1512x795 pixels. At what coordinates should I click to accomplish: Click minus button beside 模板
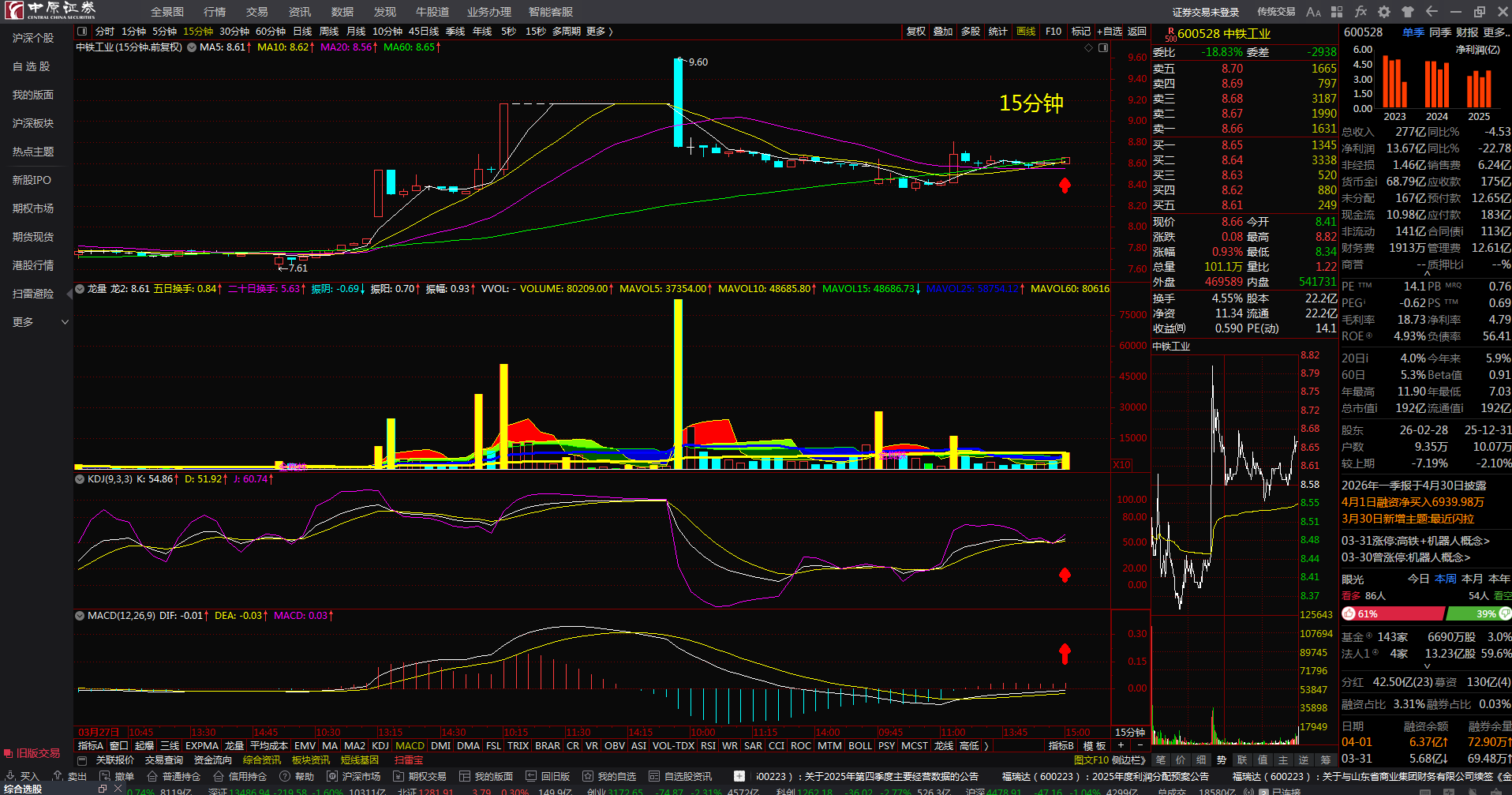point(1140,745)
